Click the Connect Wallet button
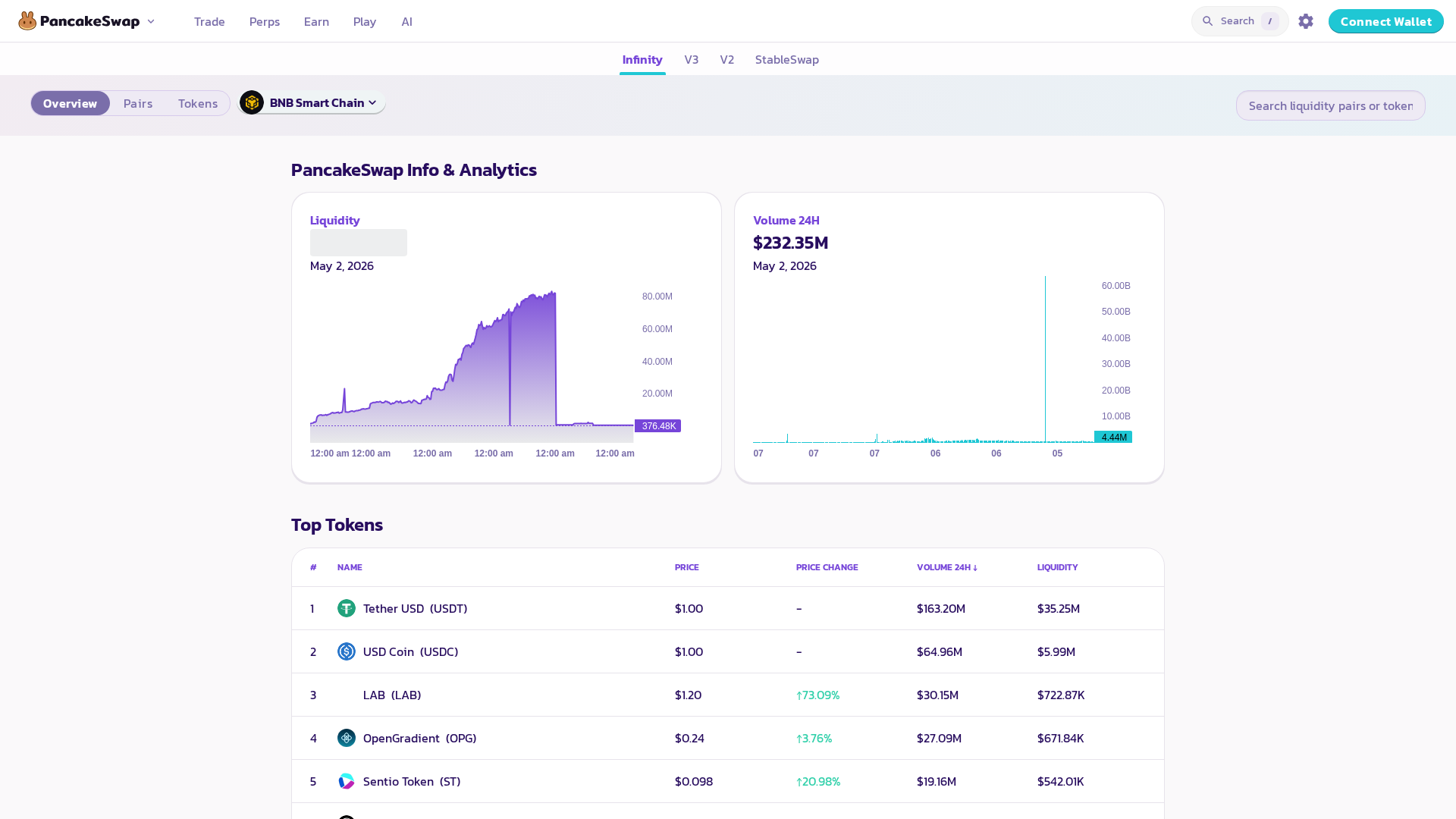 click(1385, 21)
